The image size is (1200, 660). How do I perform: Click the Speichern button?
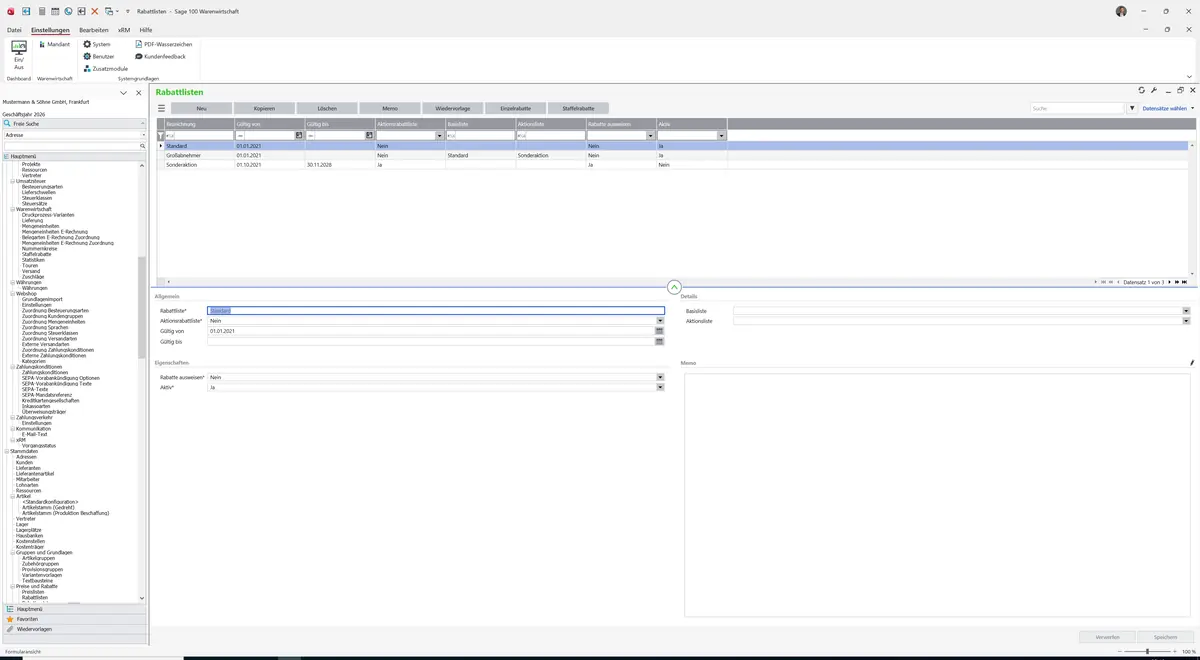pos(1166,636)
